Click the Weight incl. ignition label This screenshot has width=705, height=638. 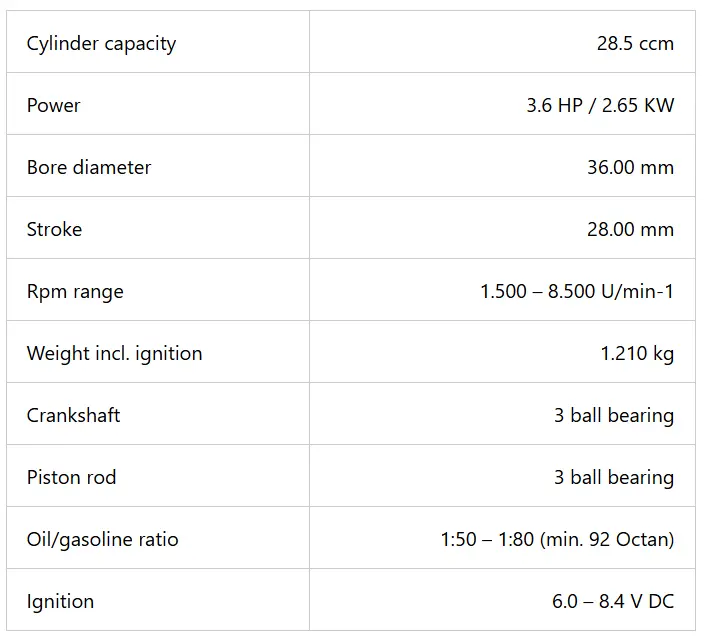click(x=114, y=353)
